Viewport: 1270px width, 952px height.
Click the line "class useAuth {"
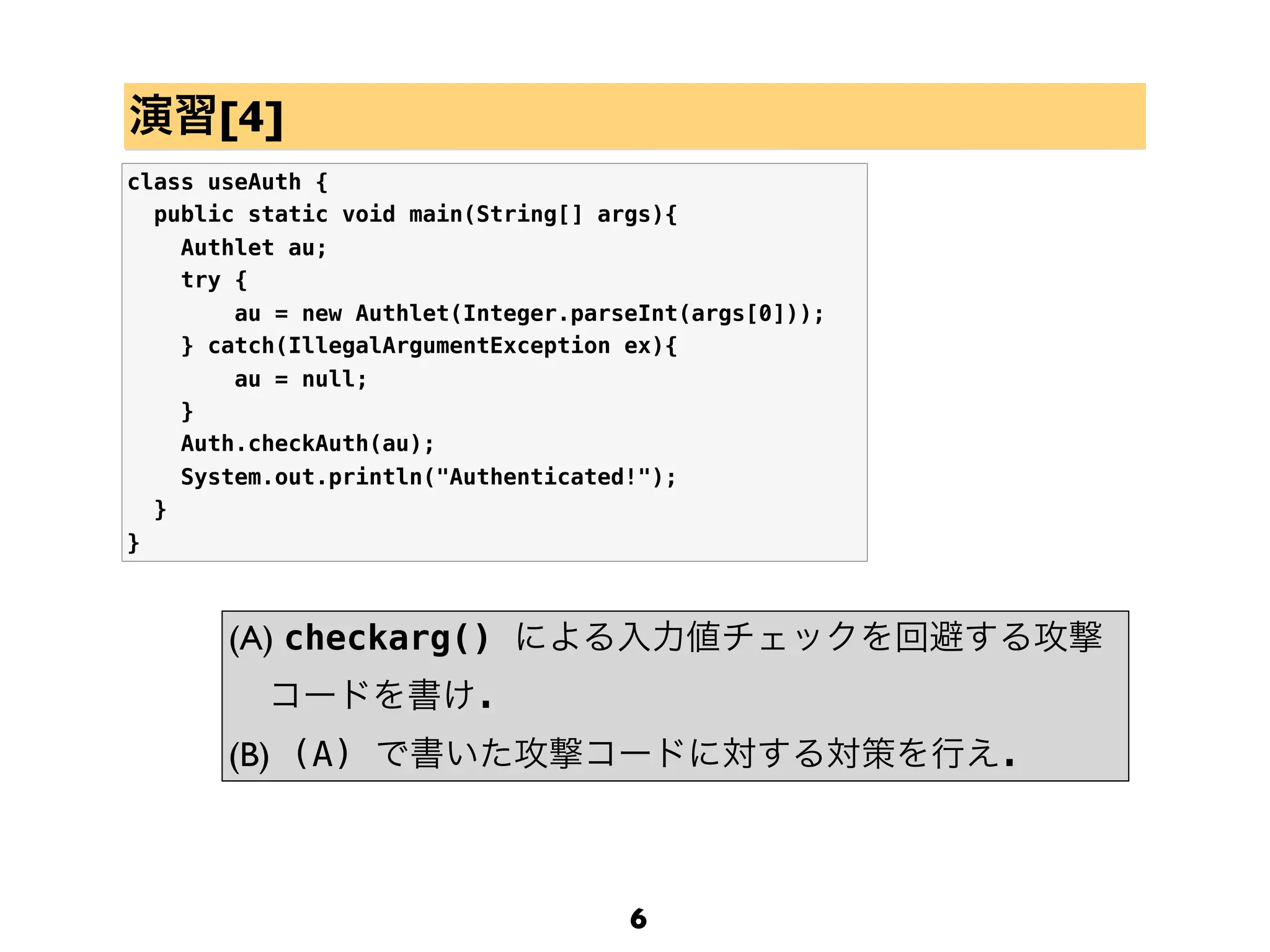coord(228,182)
